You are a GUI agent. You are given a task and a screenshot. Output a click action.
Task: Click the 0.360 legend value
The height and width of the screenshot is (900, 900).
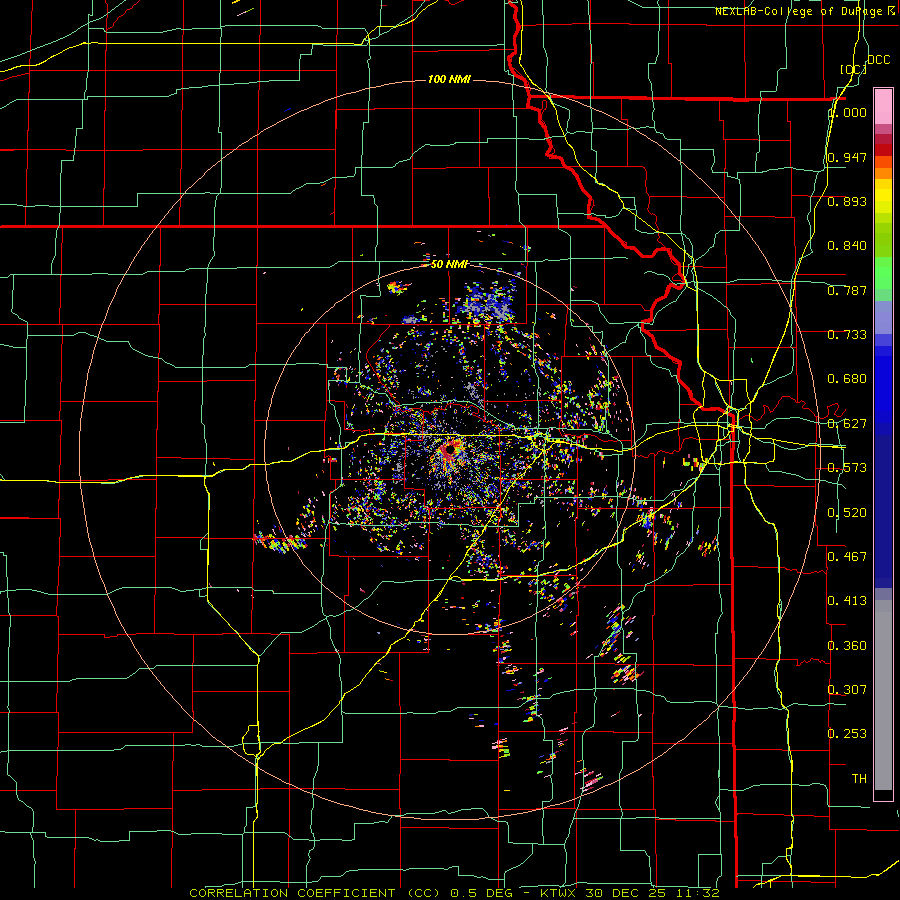coord(847,646)
